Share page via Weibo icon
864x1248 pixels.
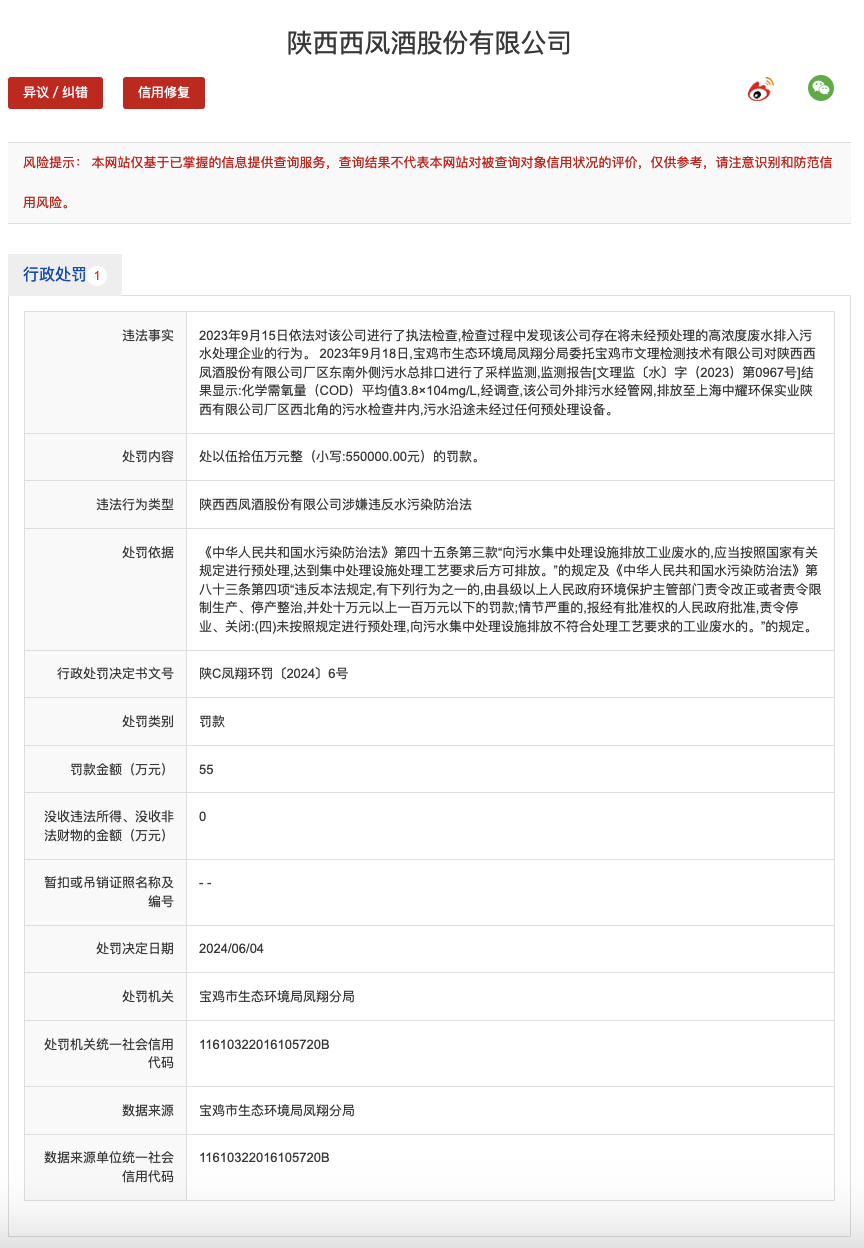click(x=761, y=90)
